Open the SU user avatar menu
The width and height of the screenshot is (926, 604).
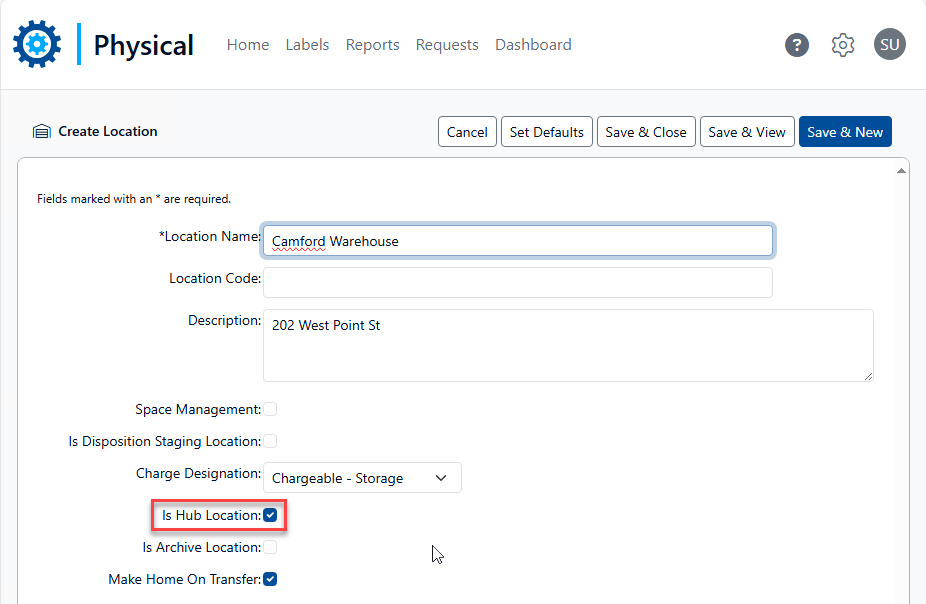[x=889, y=44]
